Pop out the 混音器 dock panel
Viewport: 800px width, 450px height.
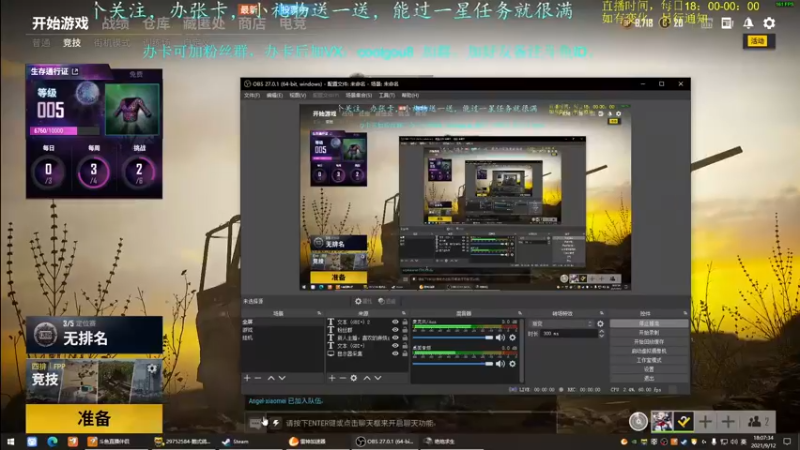[520, 313]
